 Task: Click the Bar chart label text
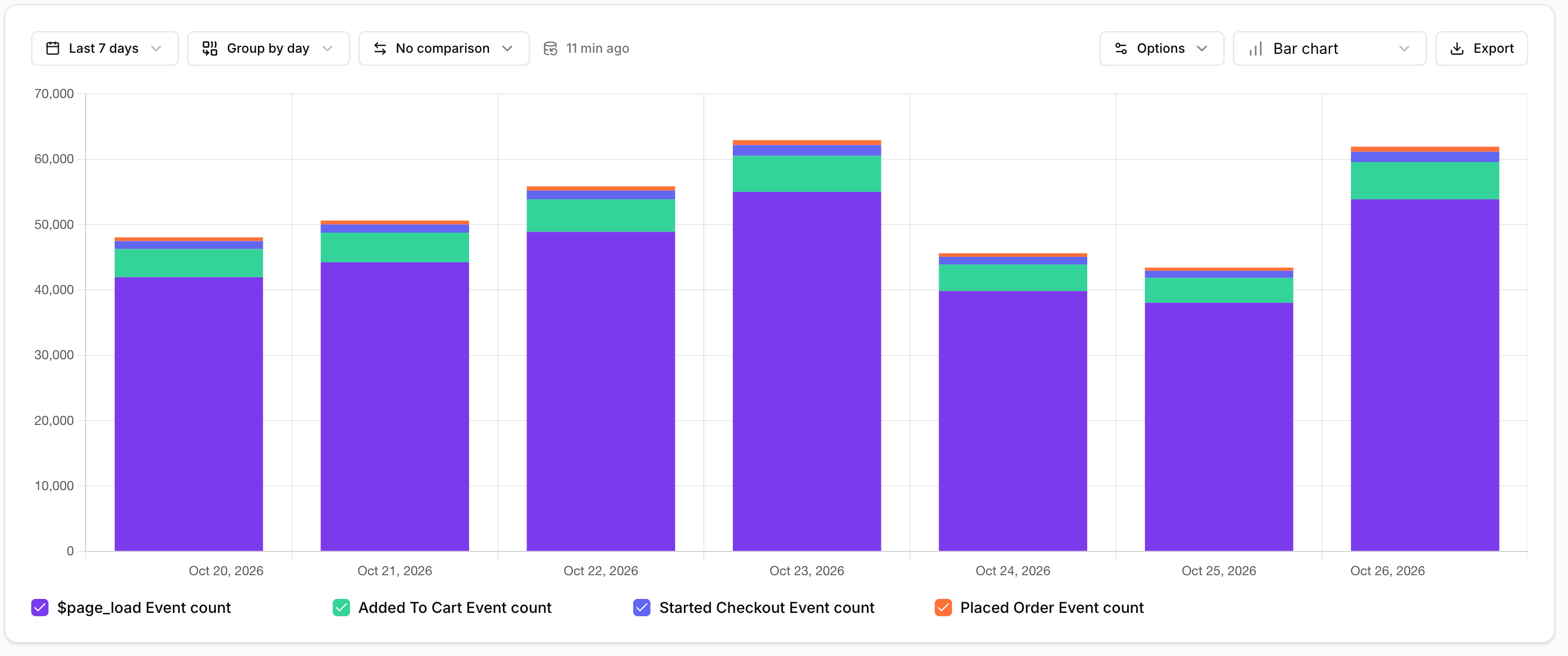tap(1306, 48)
